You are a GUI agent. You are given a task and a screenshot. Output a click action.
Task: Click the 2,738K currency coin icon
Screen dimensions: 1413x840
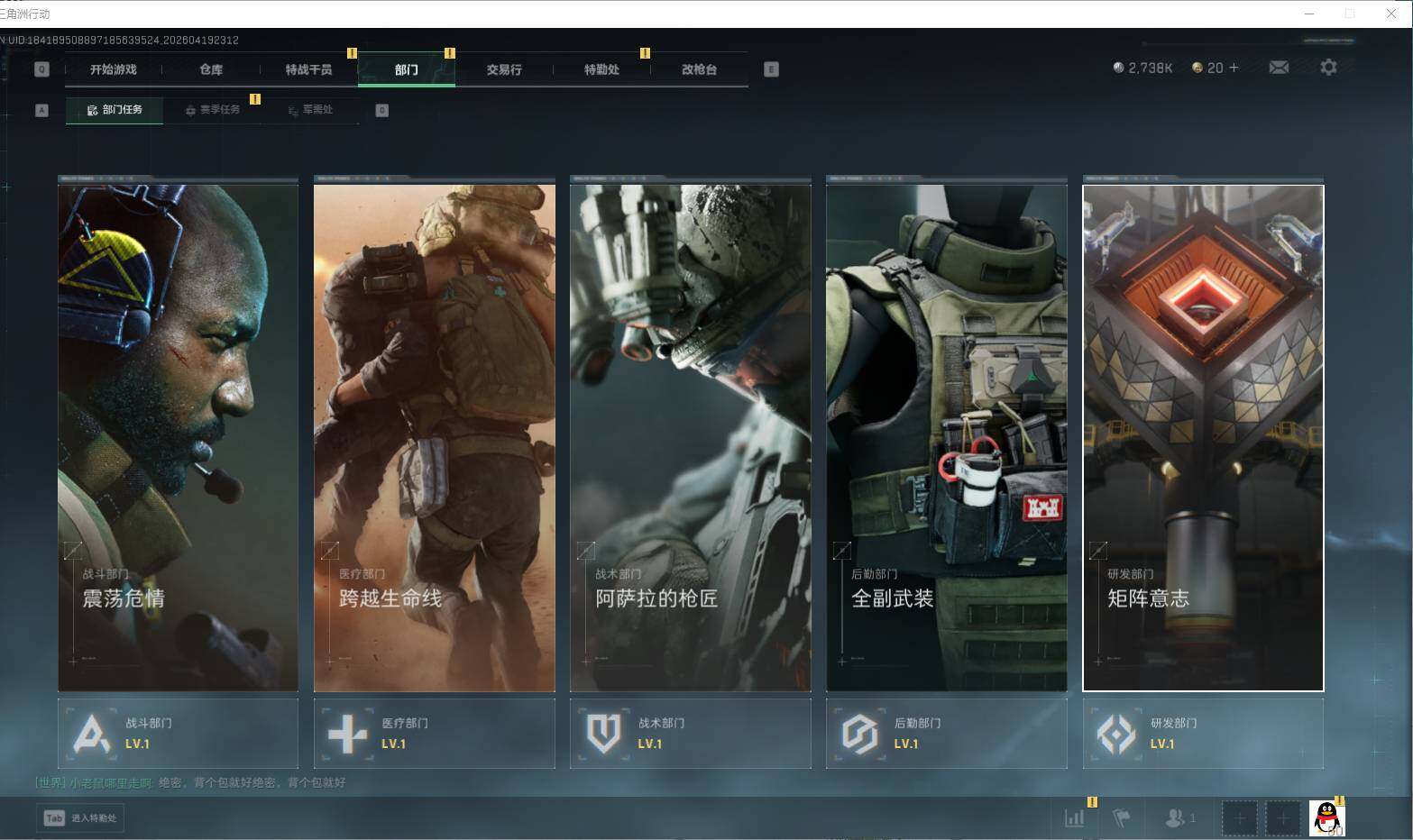[1118, 68]
